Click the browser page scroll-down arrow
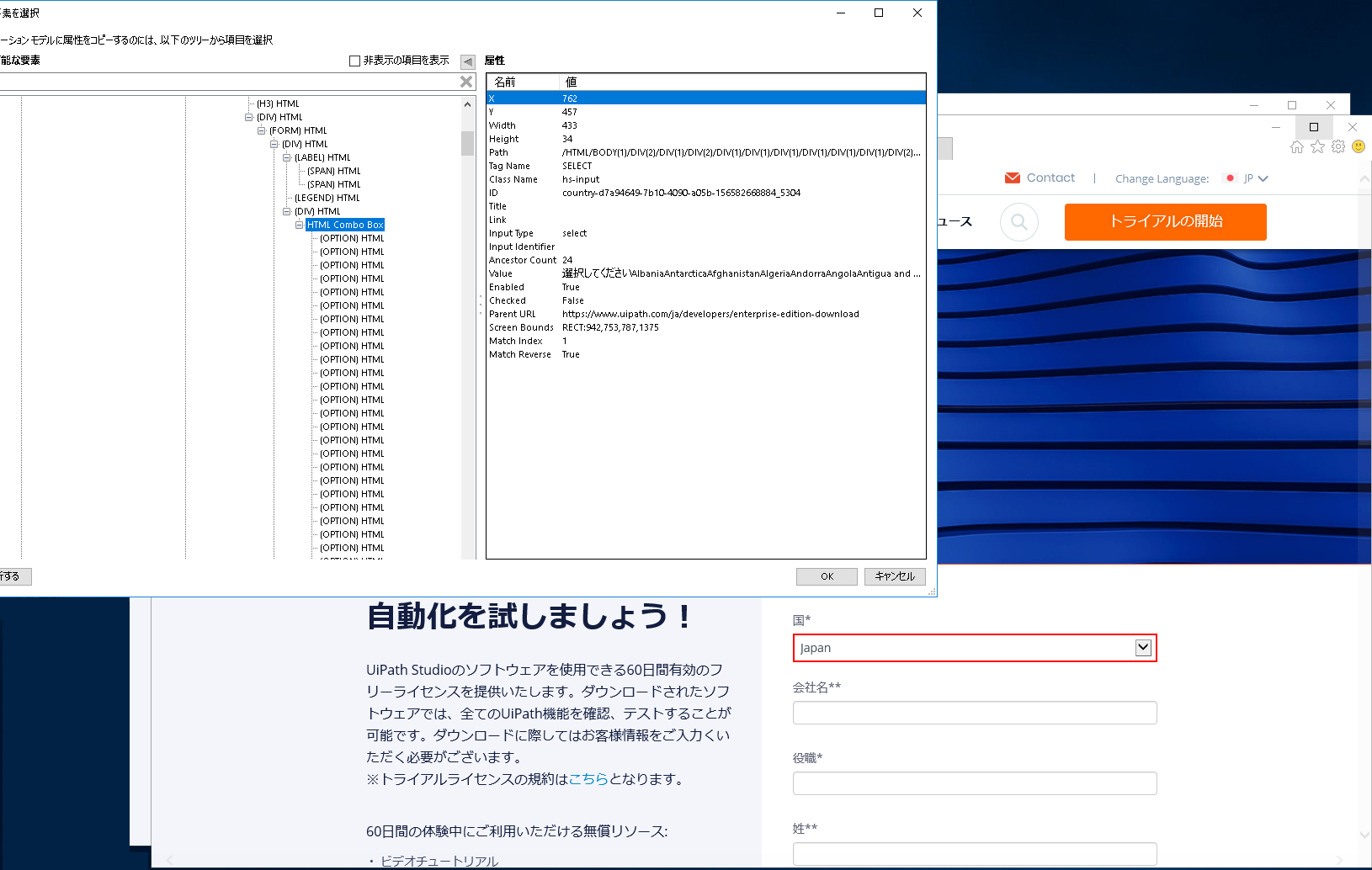 click(x=1364, y=836)
